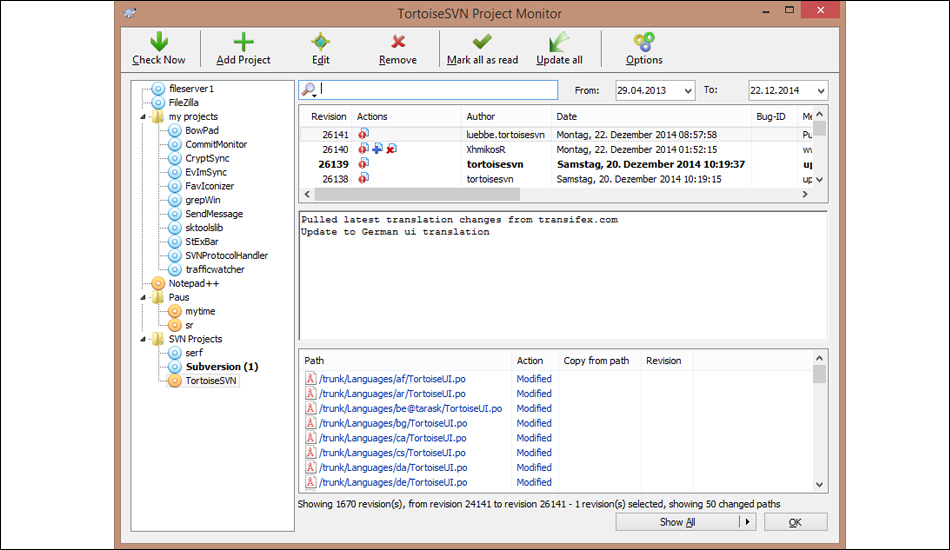This screenshot has height=550, width=950.
Task: Open the Show All split-button arrow
Action: pos(748,522)
